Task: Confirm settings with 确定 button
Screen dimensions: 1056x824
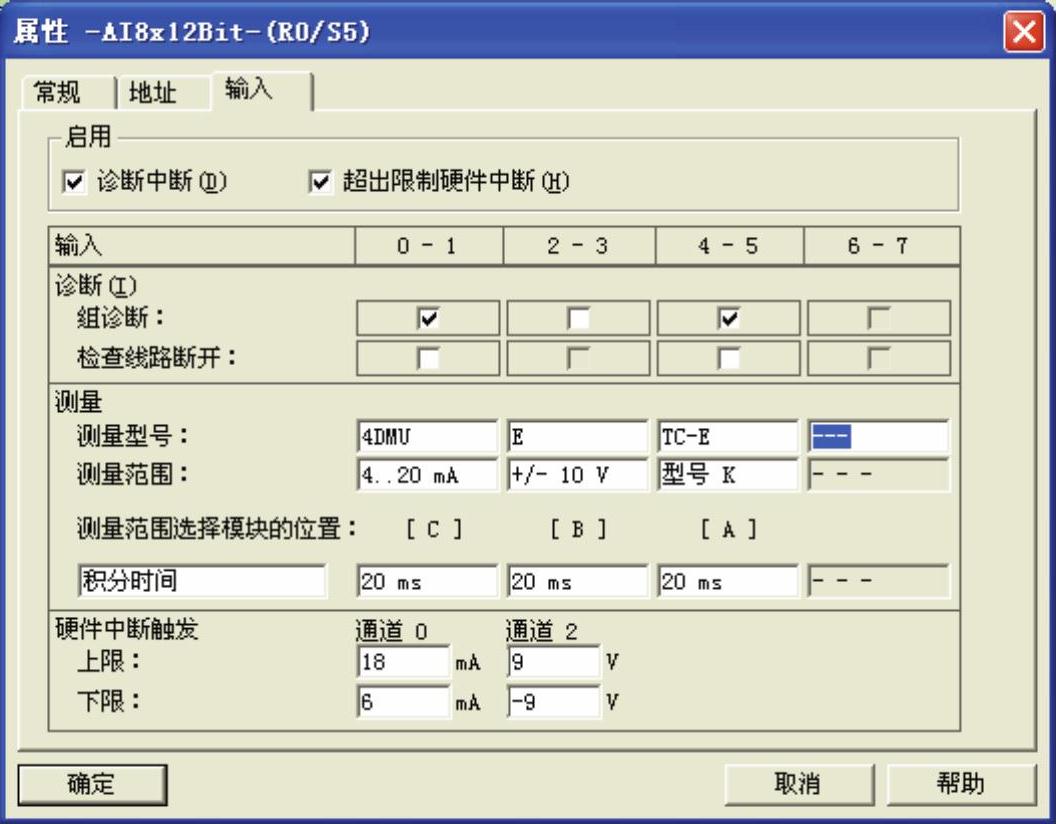Action: pos(92,784)
